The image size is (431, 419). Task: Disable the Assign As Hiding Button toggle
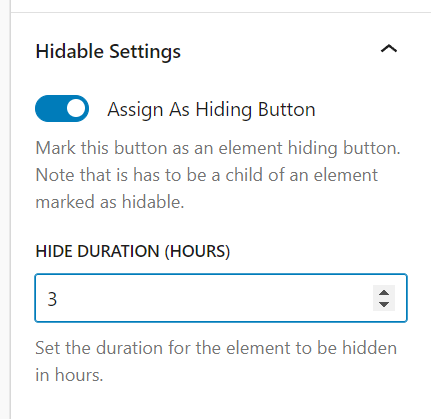point(62,109)
